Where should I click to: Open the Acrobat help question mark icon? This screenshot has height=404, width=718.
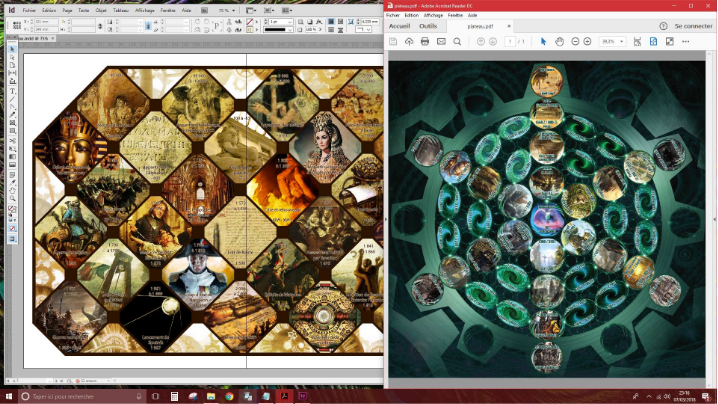(663, 26)
